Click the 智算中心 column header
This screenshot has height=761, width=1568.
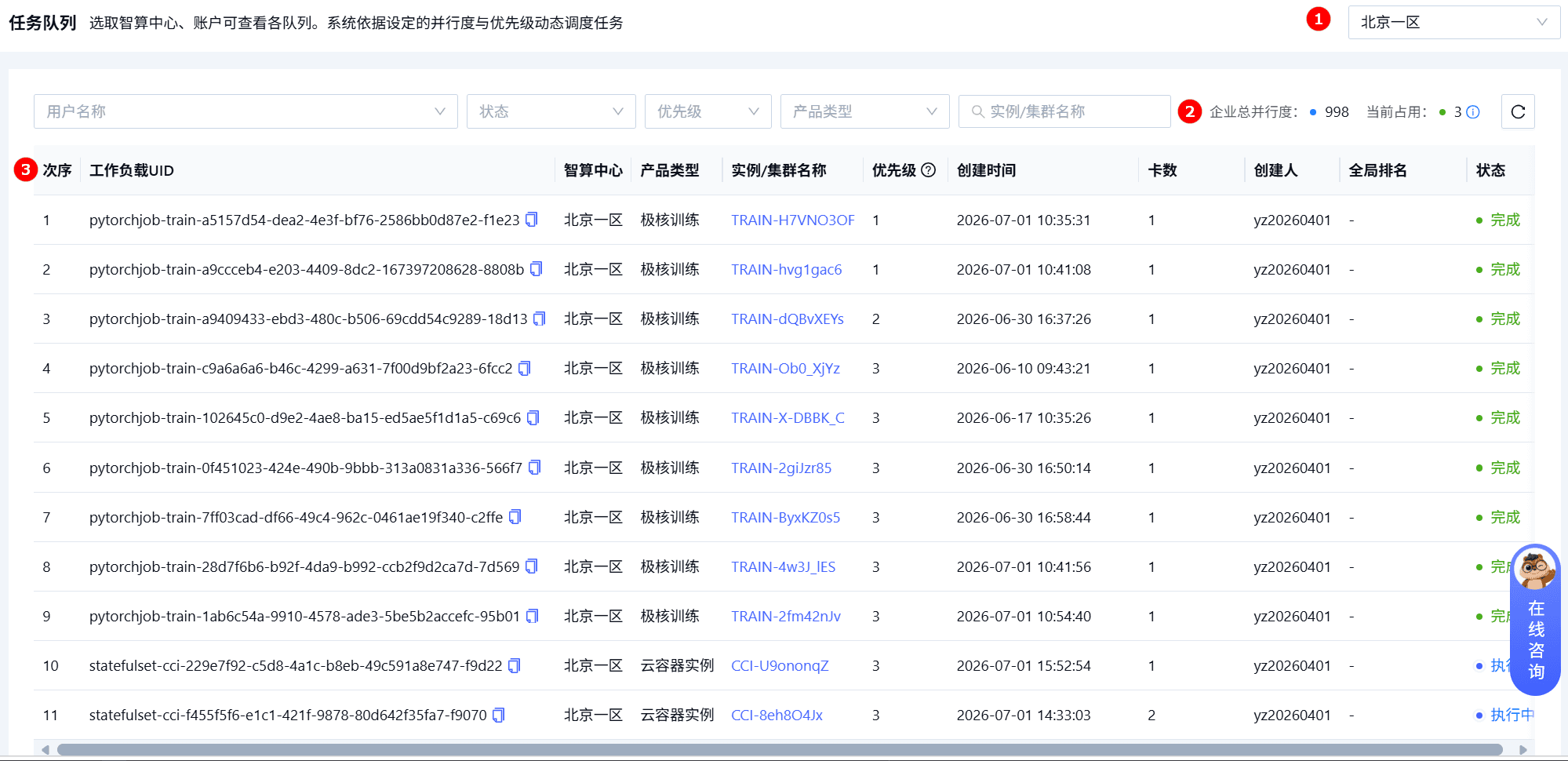coord(593,170)
